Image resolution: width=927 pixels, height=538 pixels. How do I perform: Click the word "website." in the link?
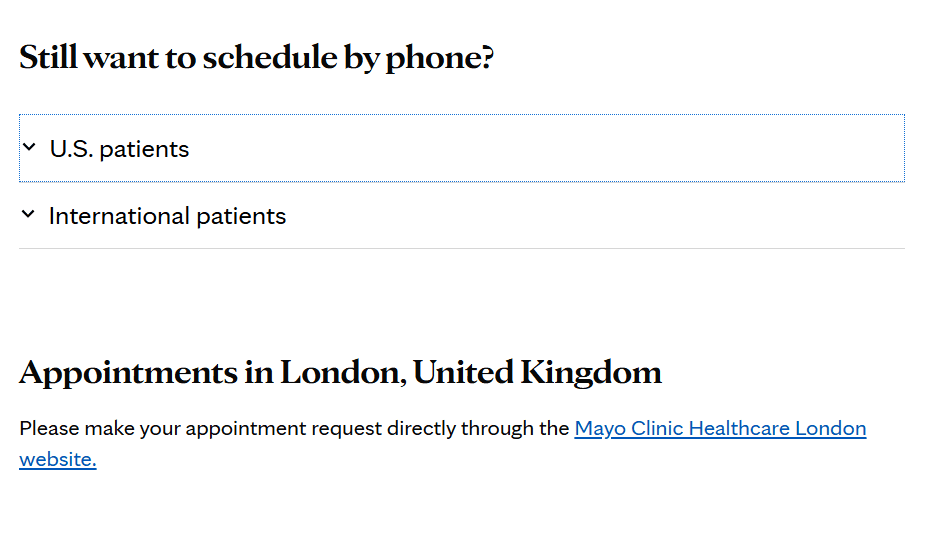57,460
